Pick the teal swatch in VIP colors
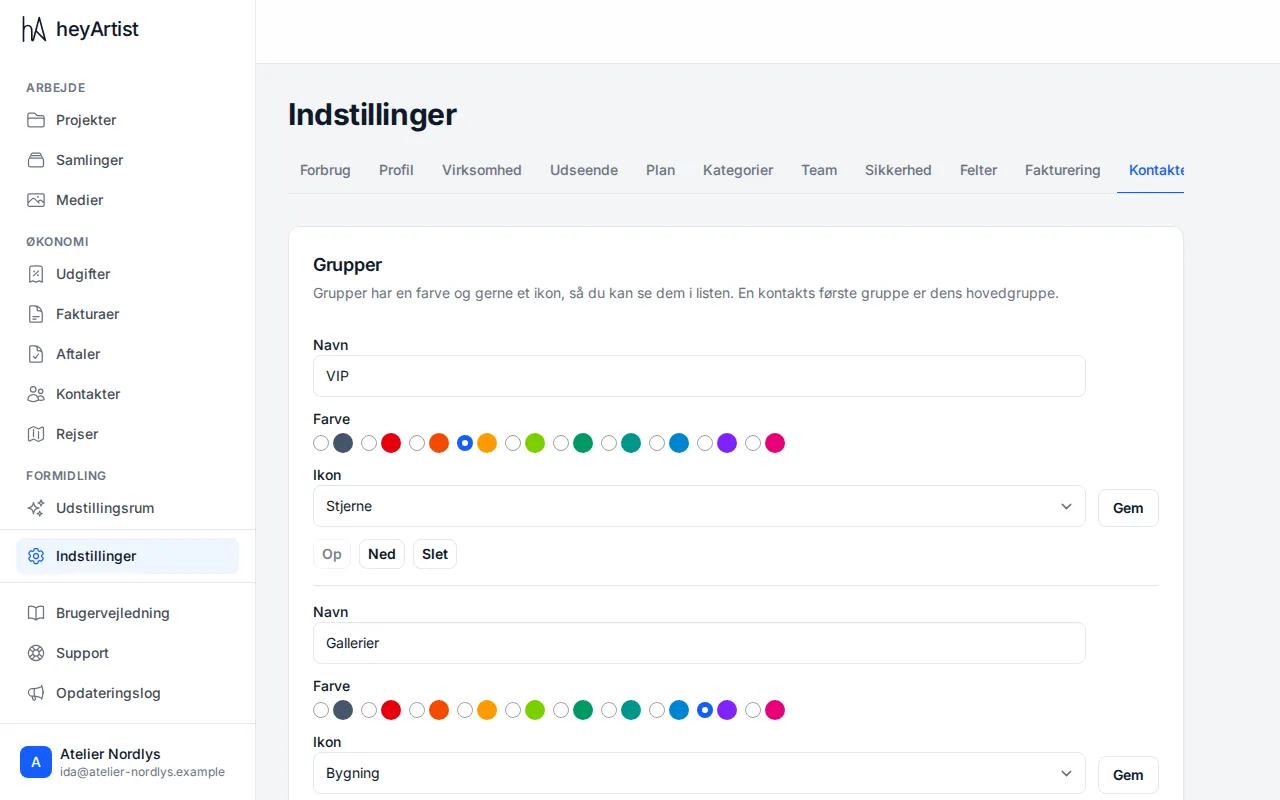 click(x=631, y=443)
